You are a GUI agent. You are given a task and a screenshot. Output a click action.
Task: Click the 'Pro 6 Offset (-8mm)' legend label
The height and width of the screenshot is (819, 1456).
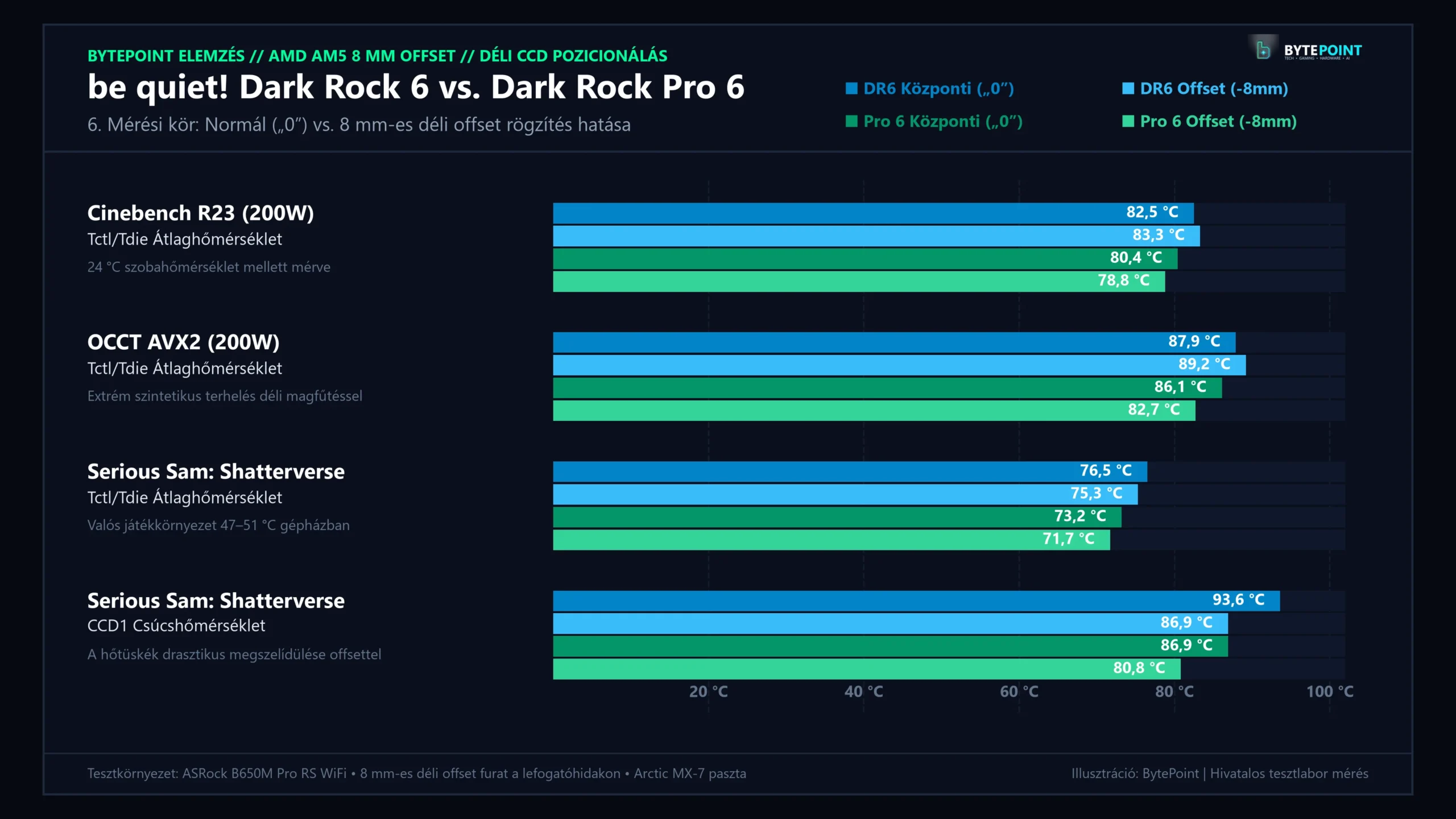coord(1218,122)
